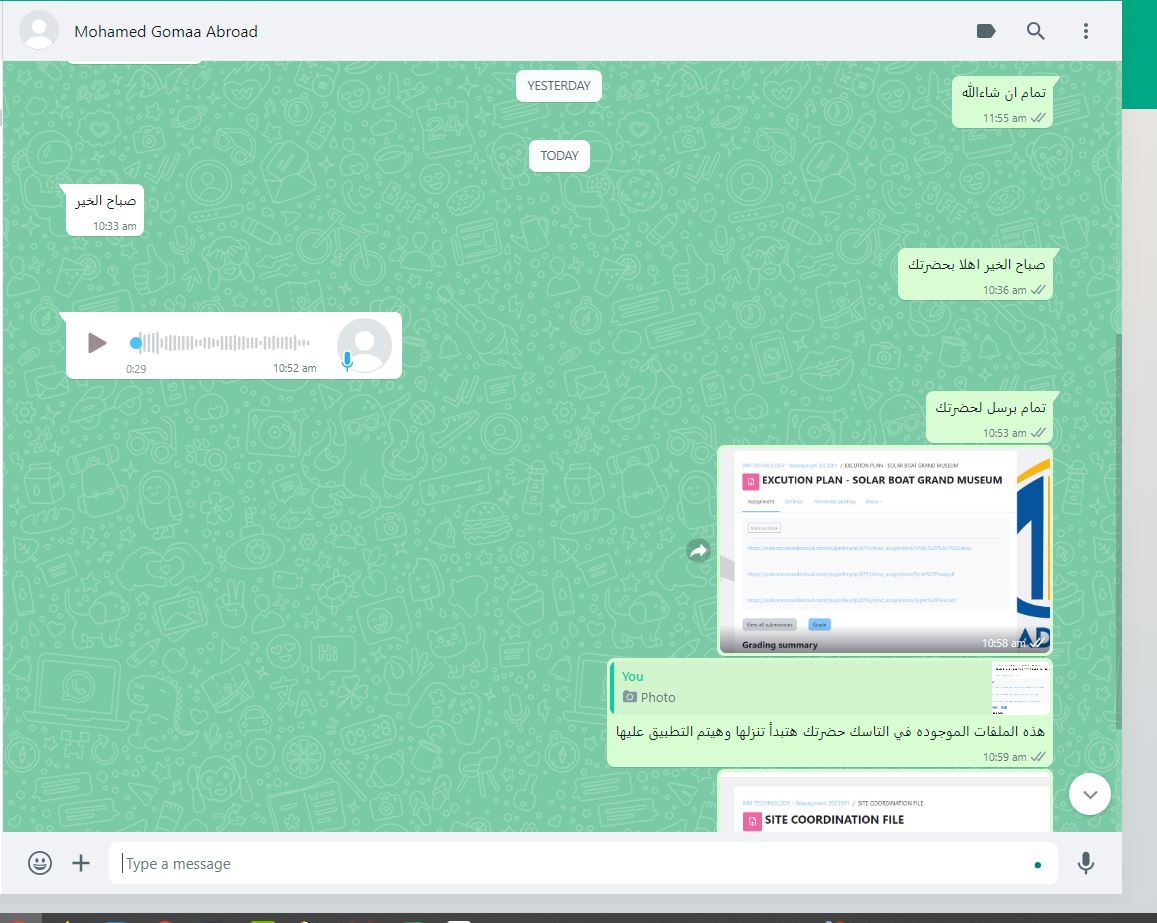Click the 10:36 am message timestamp
1157x923 pixels.
click(x=1004, y=290)
